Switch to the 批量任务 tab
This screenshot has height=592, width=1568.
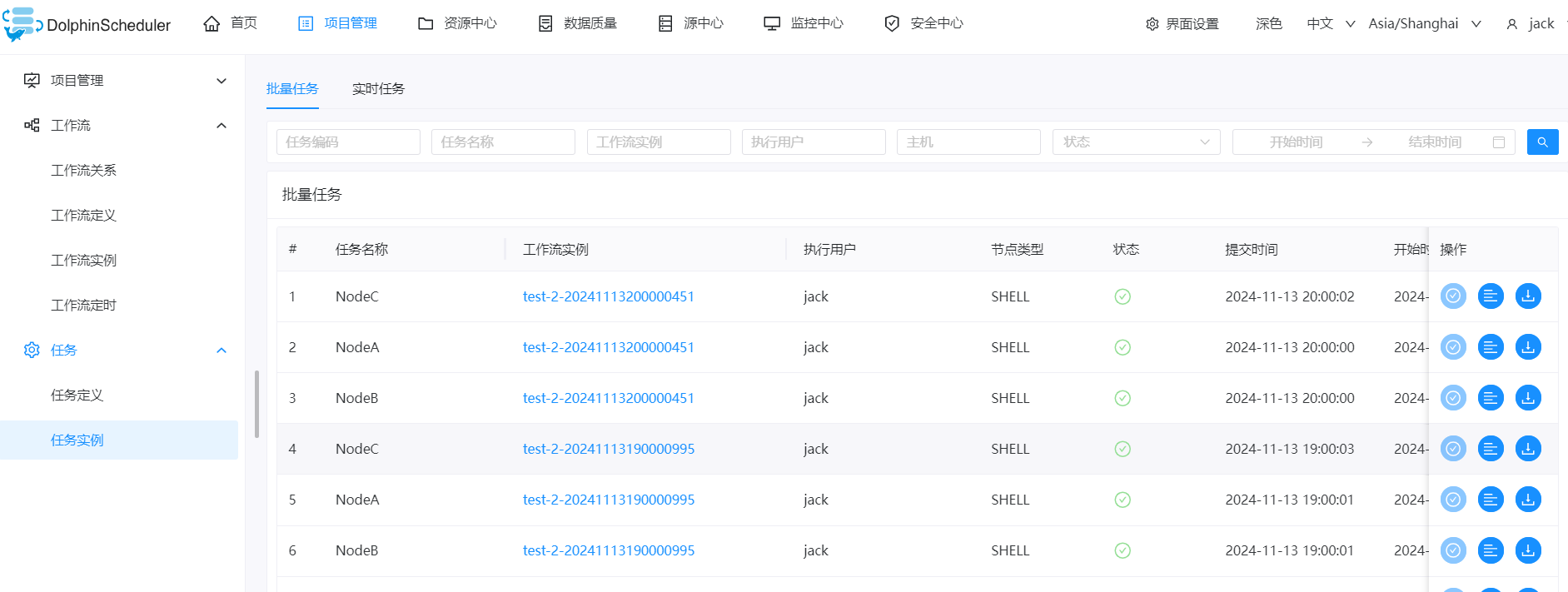292,89
